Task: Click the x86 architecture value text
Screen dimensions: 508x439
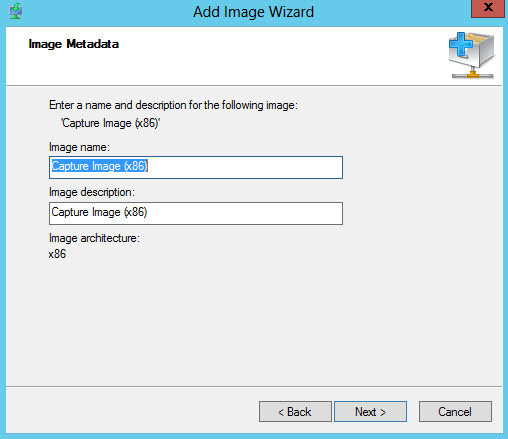Action: click(57, 254)
